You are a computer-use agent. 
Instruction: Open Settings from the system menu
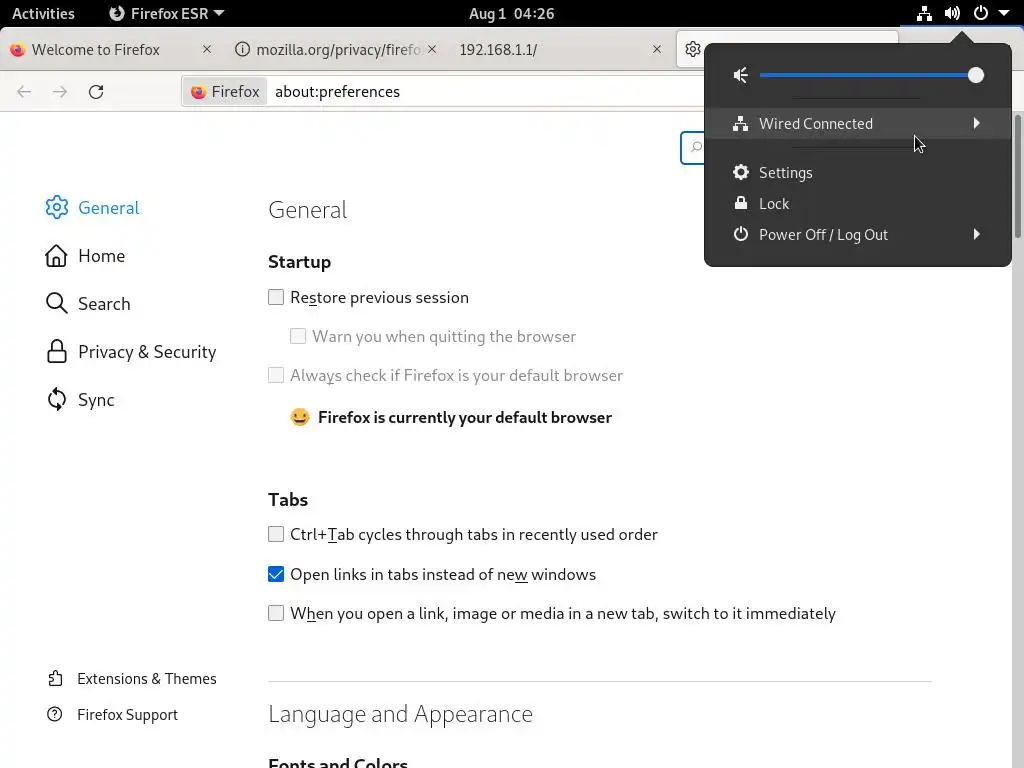point(785,172)
